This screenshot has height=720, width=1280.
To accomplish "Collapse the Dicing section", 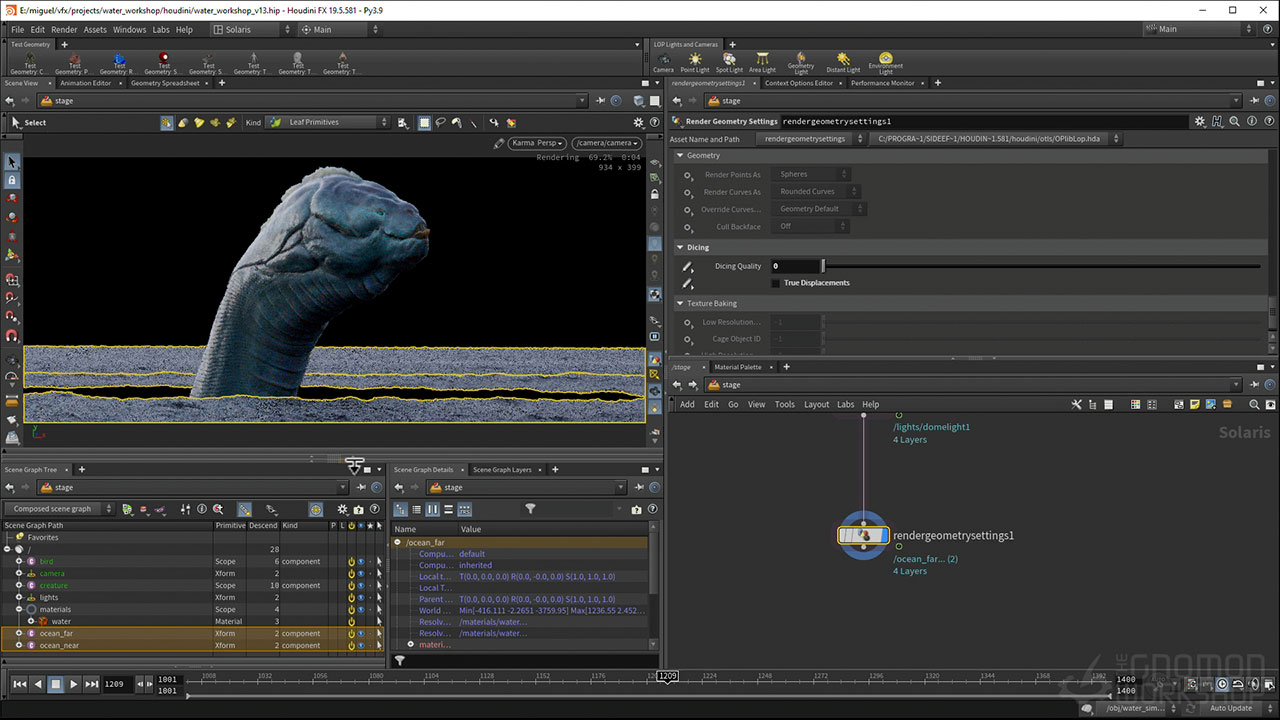I will pyautogui.click(x=681, y=247).
